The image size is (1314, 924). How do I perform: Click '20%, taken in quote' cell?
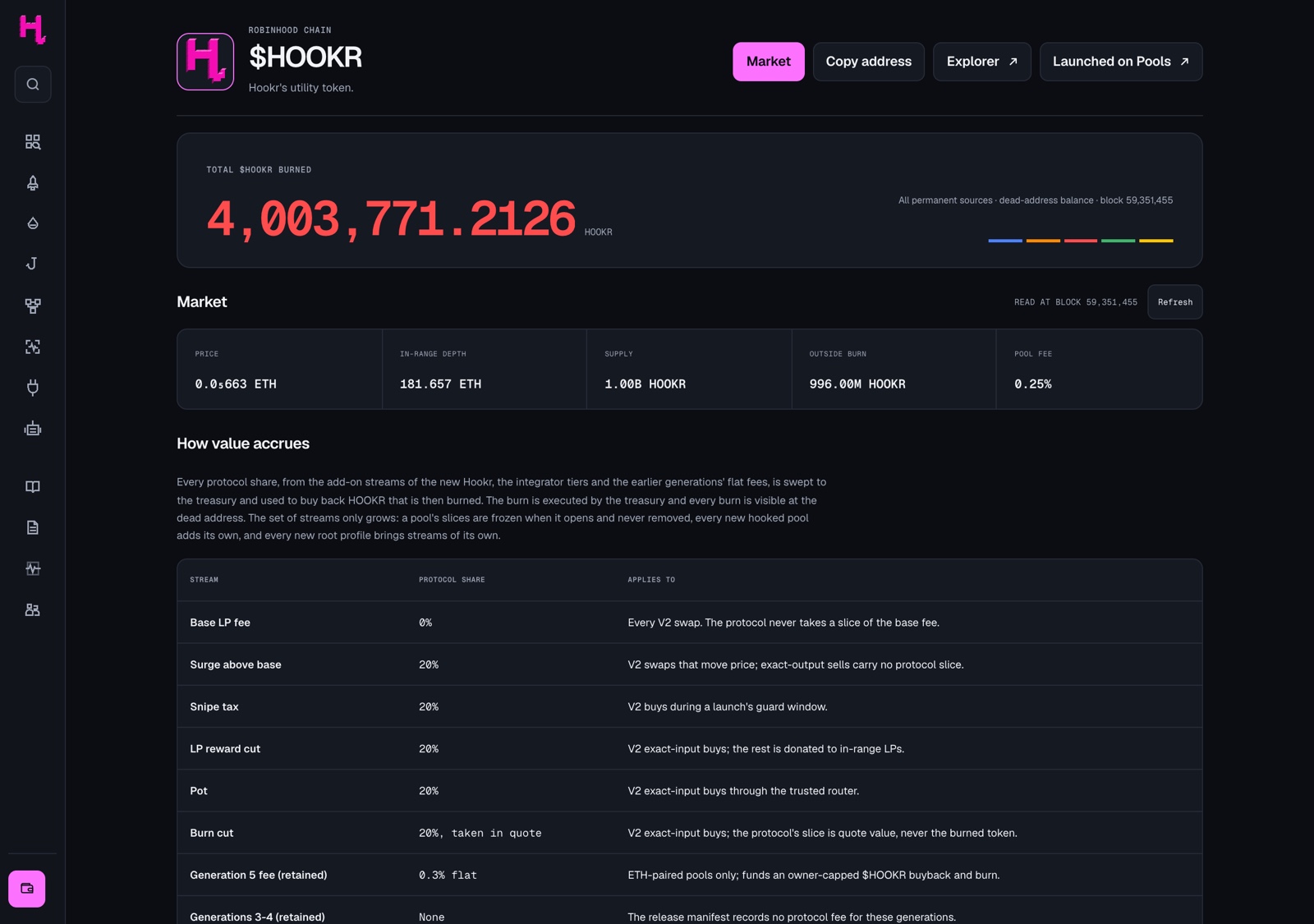pyautogui.click(x=480, y=833)
